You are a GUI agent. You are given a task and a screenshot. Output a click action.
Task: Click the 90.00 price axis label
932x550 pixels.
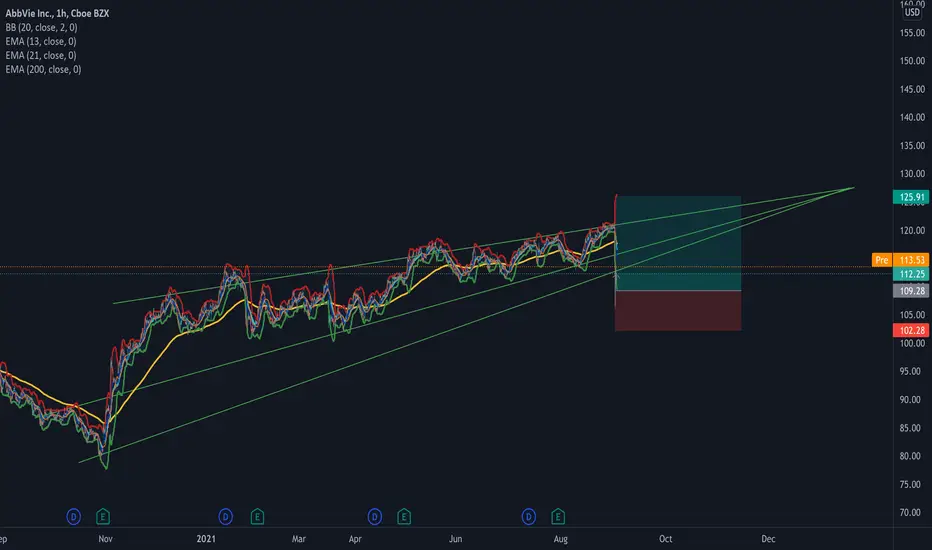(x=910, y=400)
